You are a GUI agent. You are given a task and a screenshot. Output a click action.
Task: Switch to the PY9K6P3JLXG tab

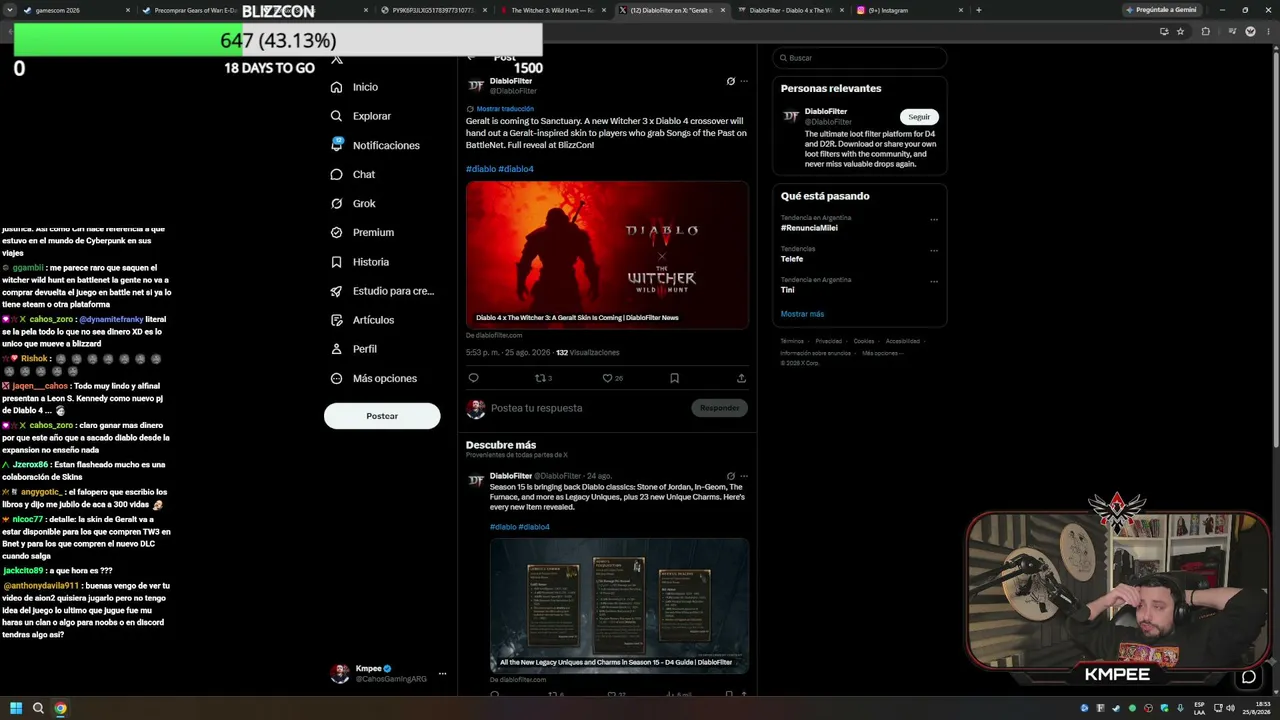click(x=433, y=10)
